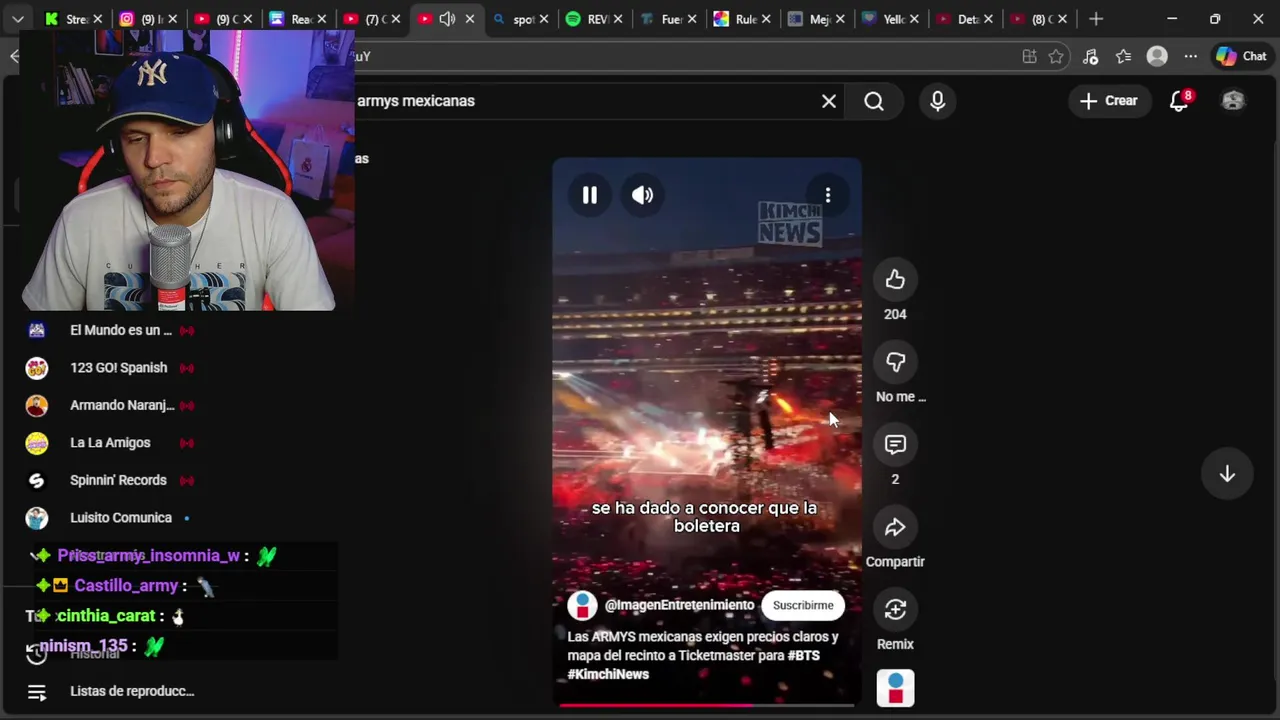Viewport: 1280px width, 720px height.
Task: Go to the next Short with the down arrow
Action: (x=1227, y=474)
